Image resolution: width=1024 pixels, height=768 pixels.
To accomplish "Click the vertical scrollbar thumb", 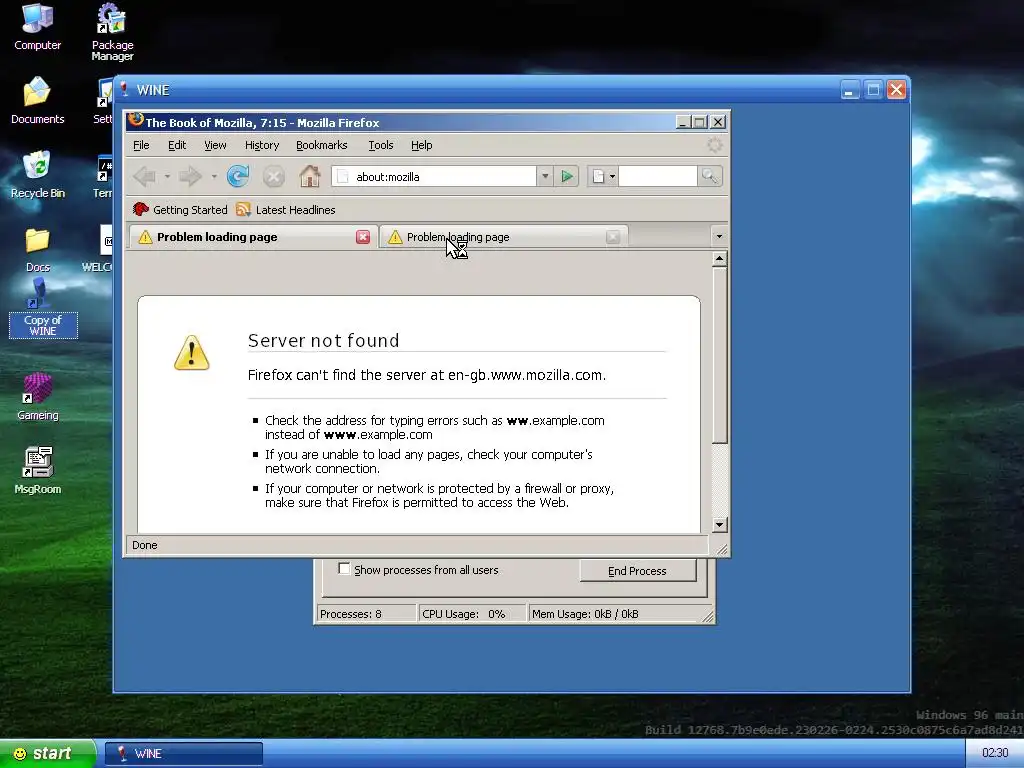I will [x=719, y=355].
